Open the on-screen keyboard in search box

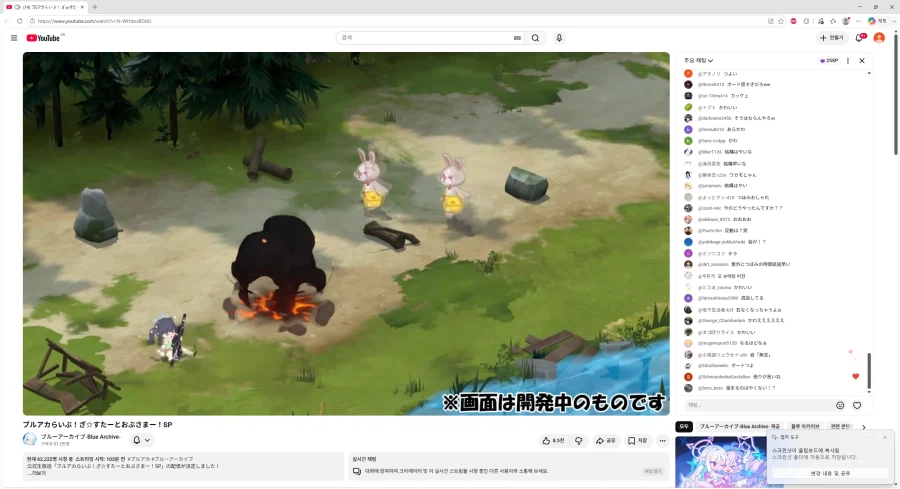coord(517,38)
